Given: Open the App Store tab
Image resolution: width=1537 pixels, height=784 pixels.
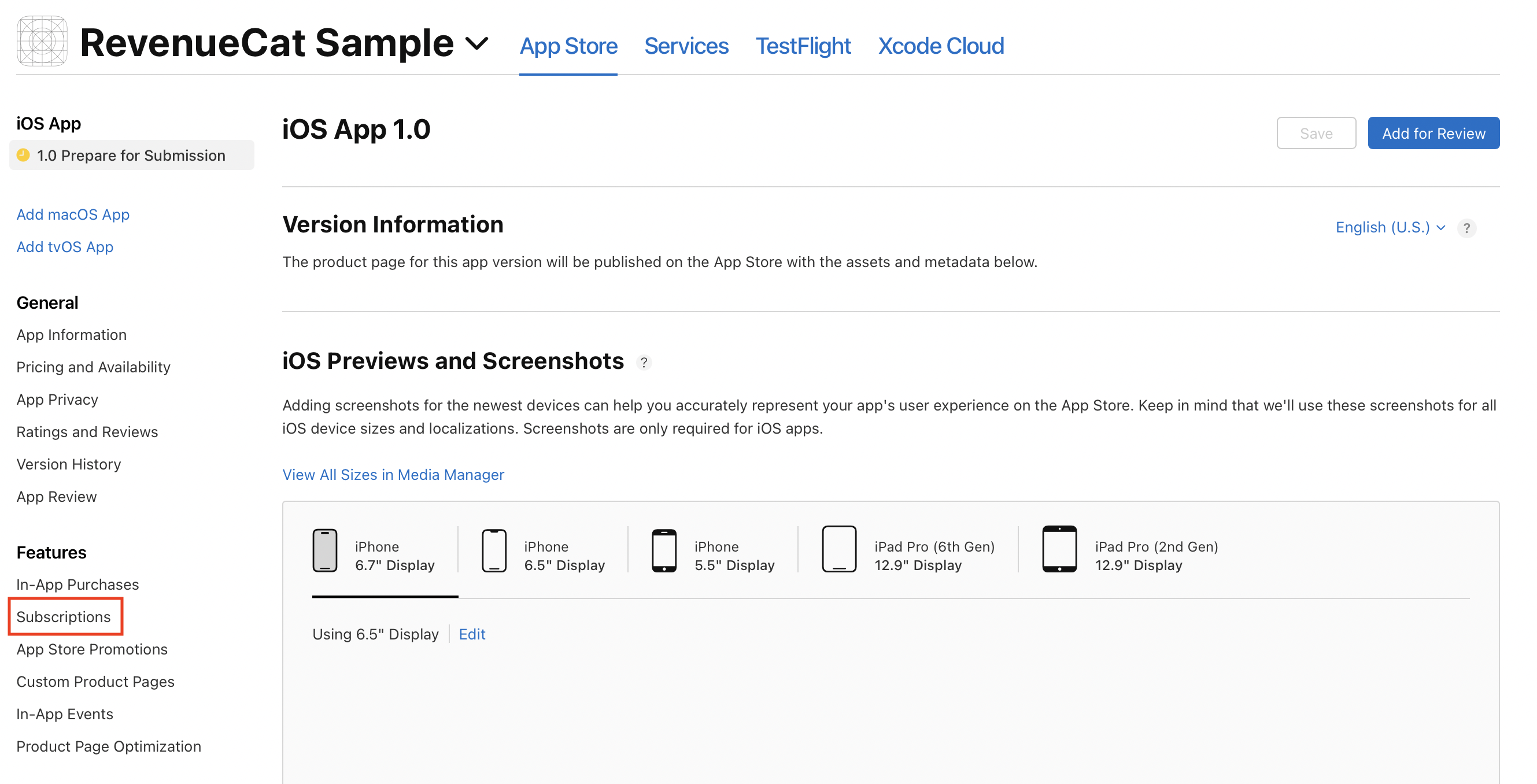Looking at the screenshot, I should (568, 46).
